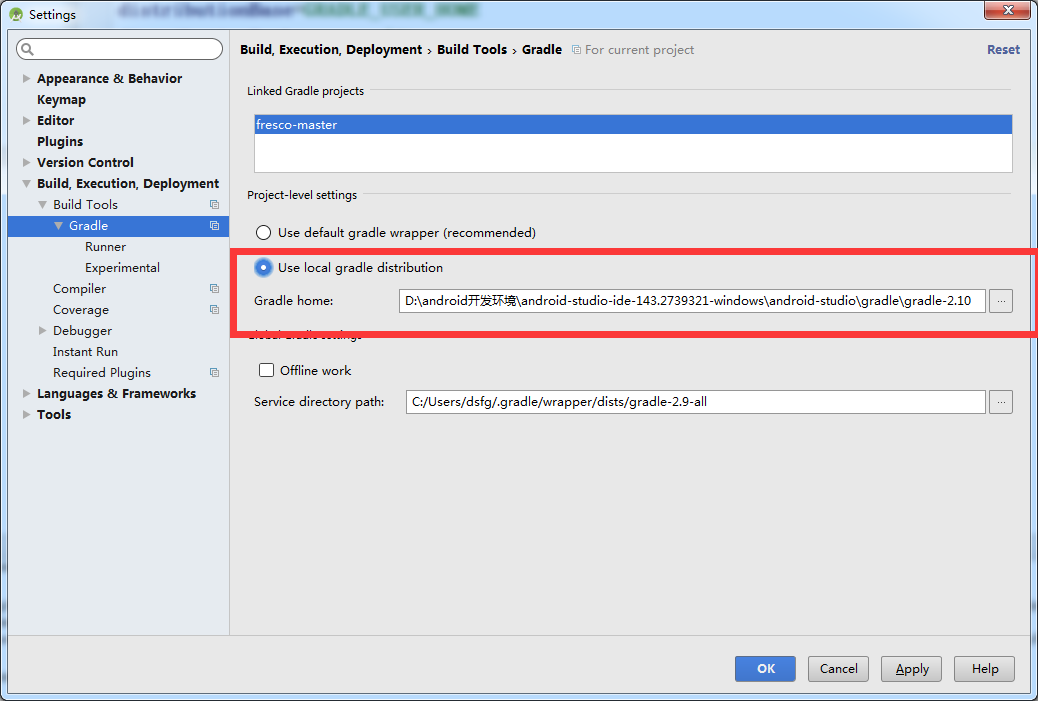Browse for Gradle home folder
This screenshot has height=701, width=1038.
point(1001,301)
